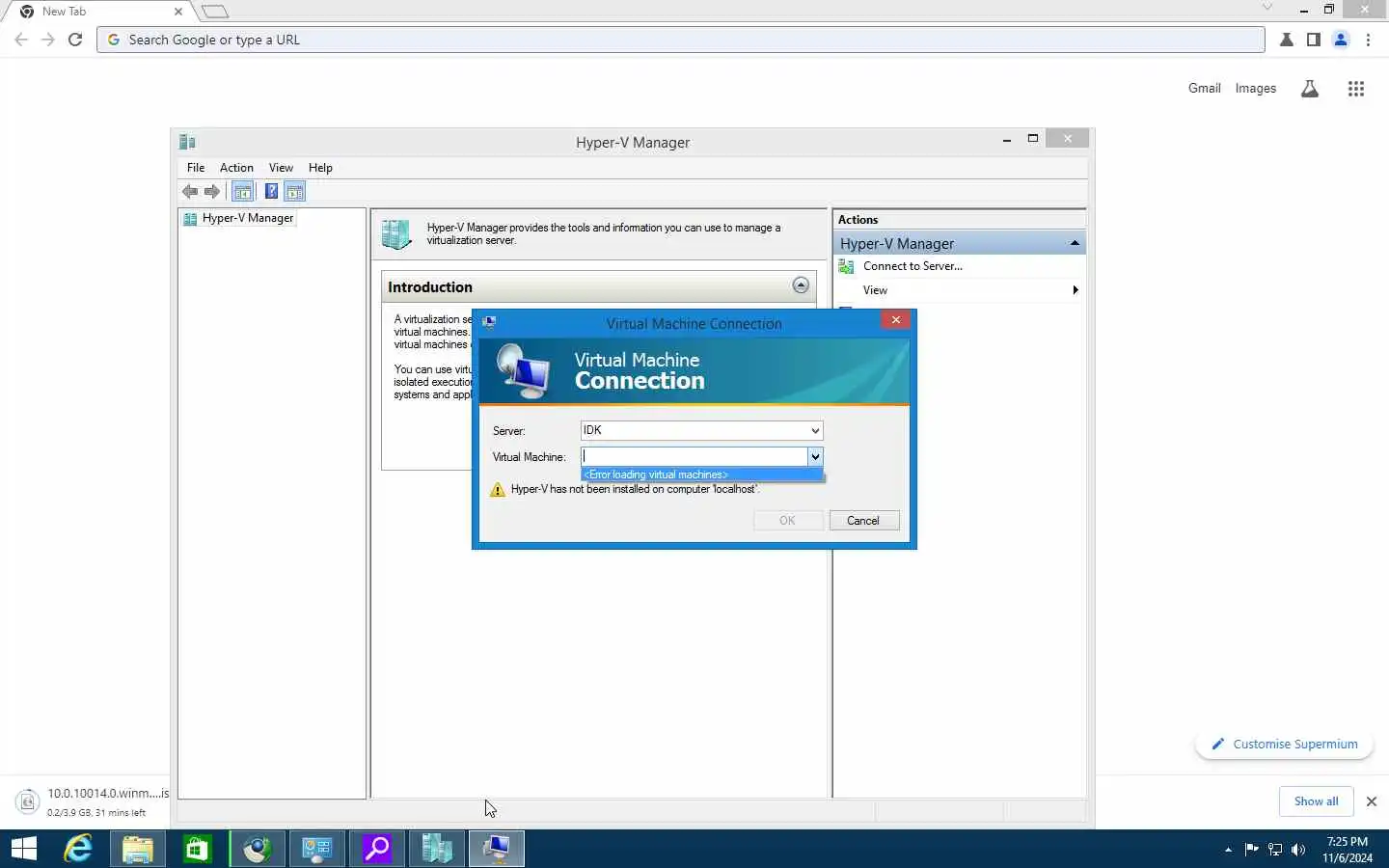Open the File menu in Hyper-V Manager

coord(196,168)
